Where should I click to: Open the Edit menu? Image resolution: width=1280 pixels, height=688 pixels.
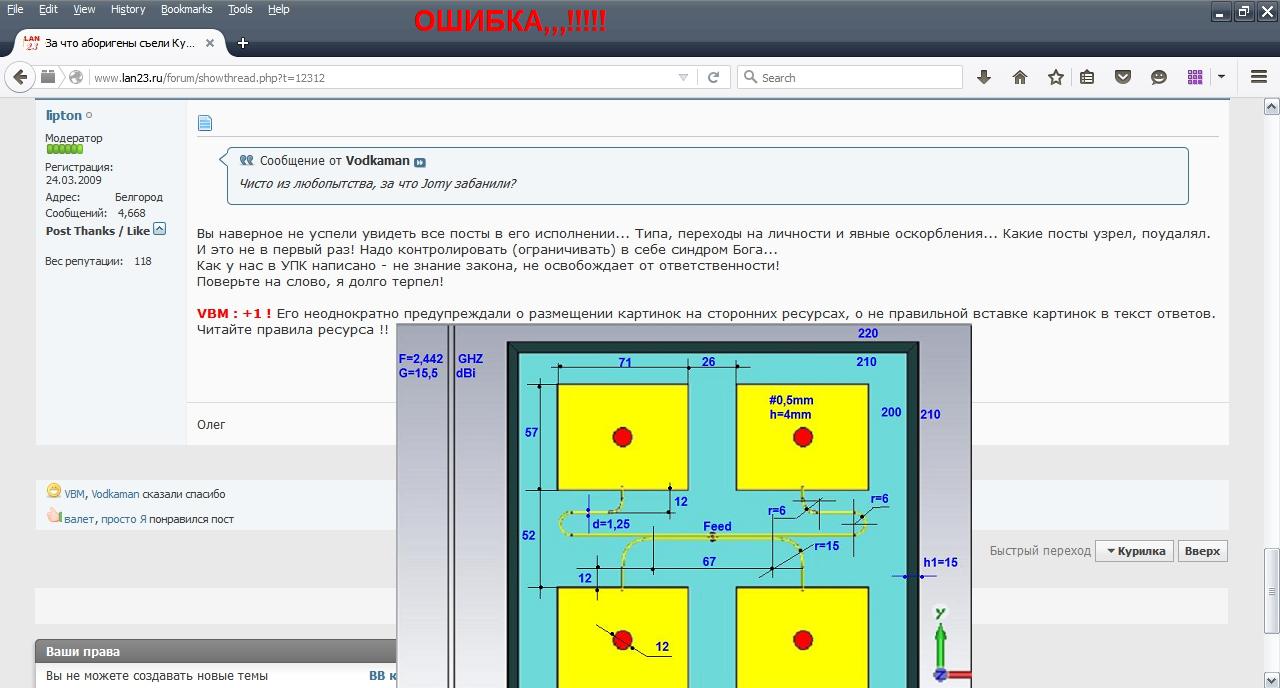coord(48,9)
